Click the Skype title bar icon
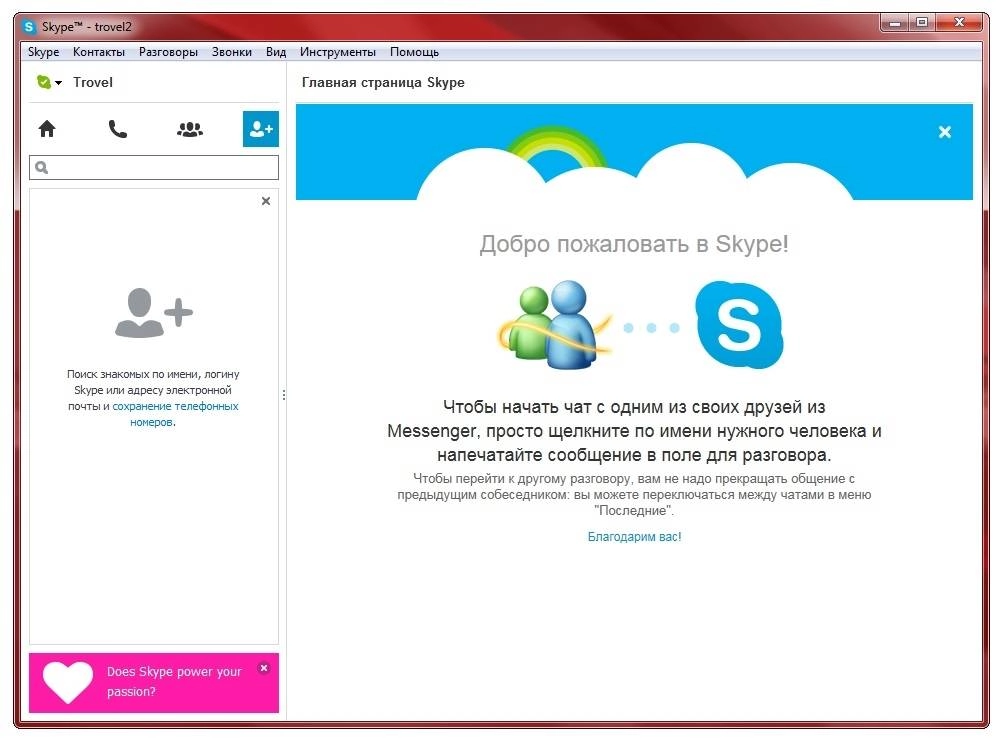Image resolution: width=1007 pixels, height=748 pixels. tap(29, 27)
